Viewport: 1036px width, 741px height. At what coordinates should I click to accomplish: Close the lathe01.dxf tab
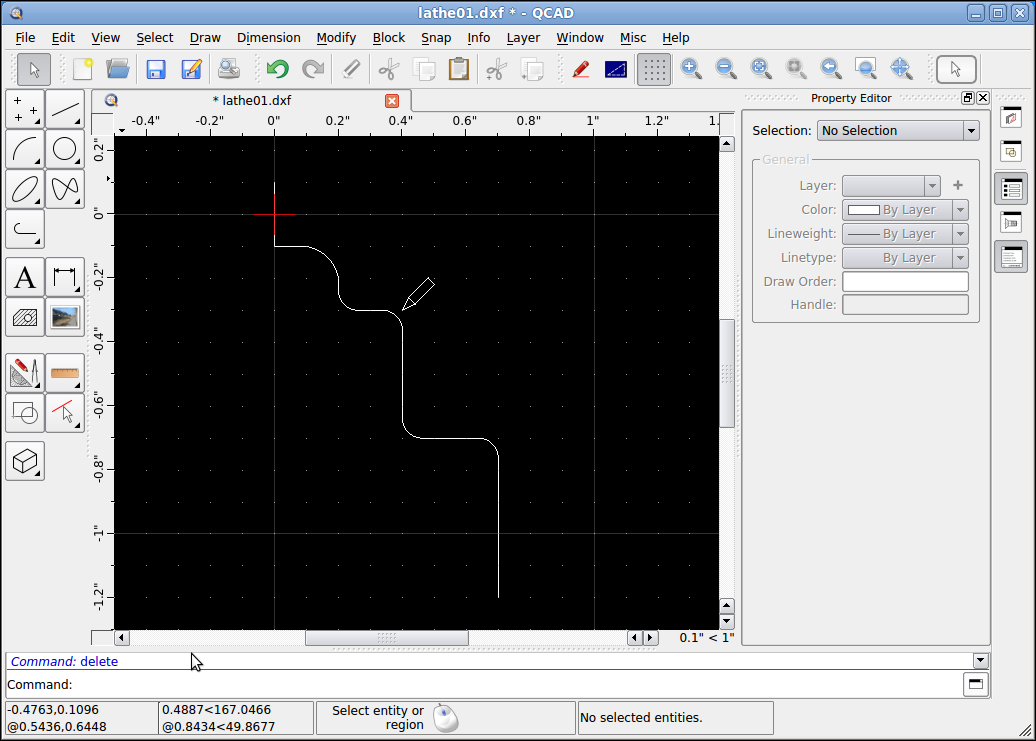(x=392, y=100)
